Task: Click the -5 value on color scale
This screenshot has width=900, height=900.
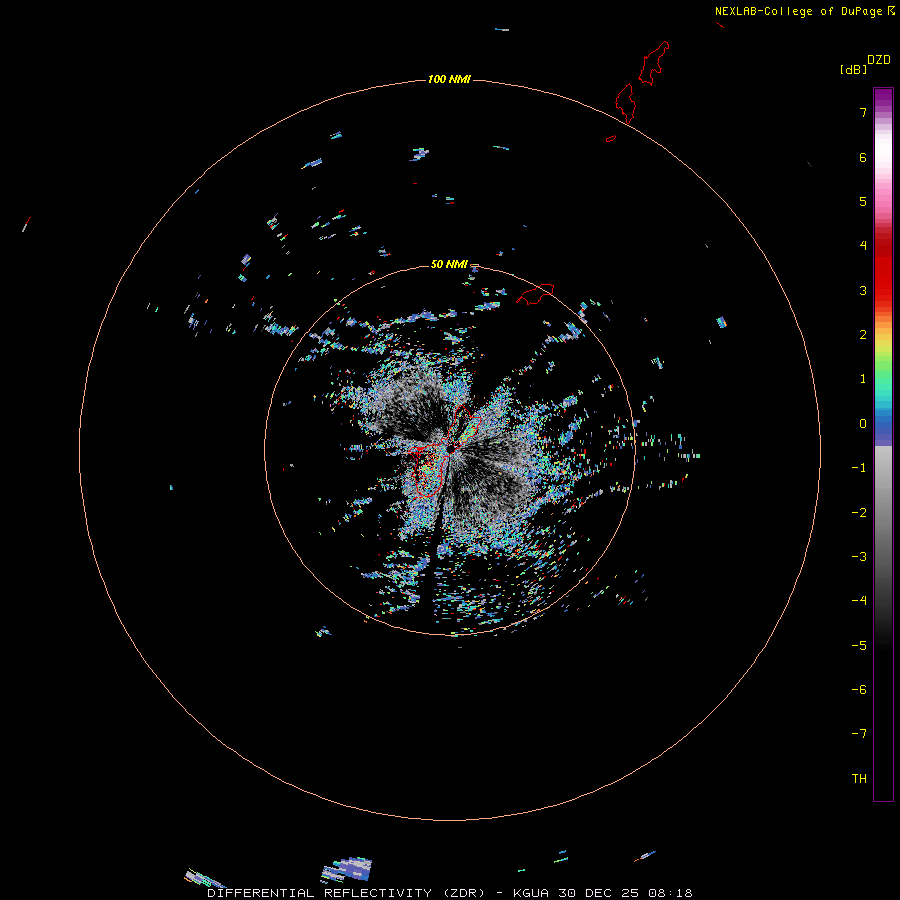Action: coord(859,646)
